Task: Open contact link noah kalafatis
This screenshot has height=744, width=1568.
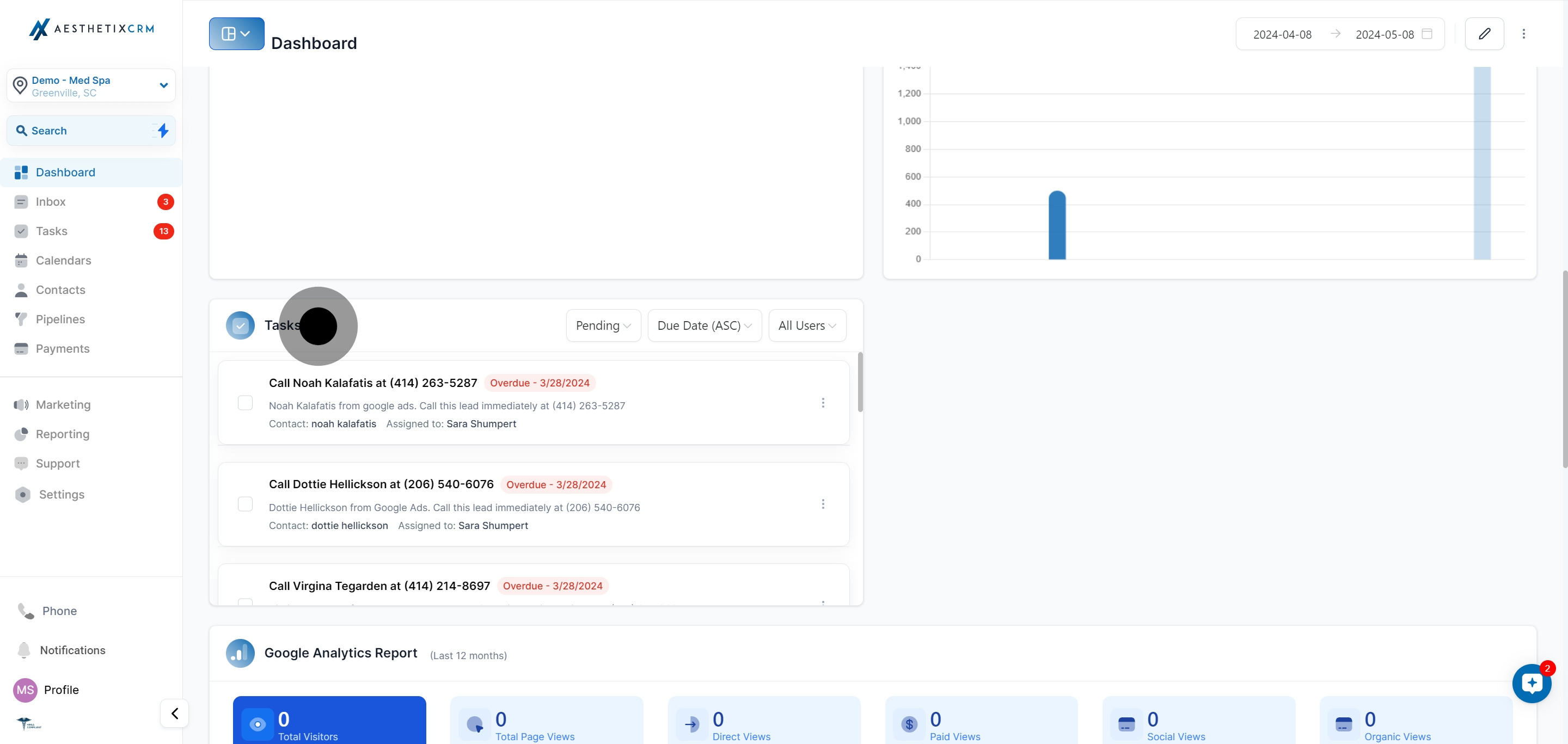Action: click(x=344, y=424)
